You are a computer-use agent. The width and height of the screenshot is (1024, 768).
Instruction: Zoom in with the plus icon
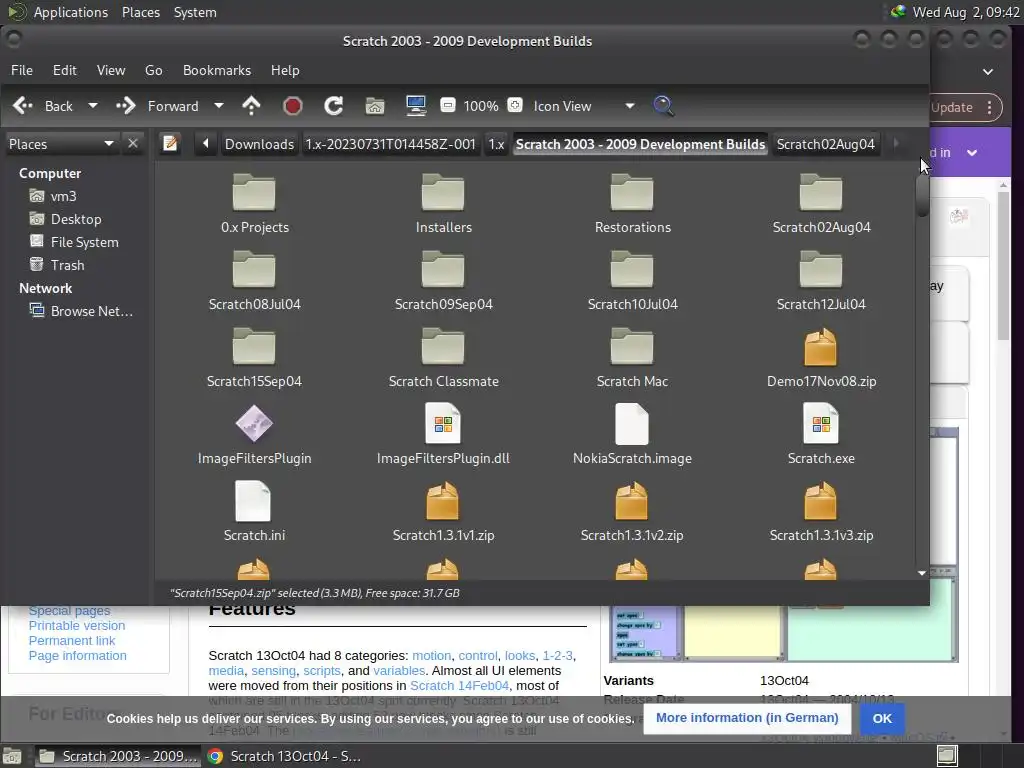515,105
